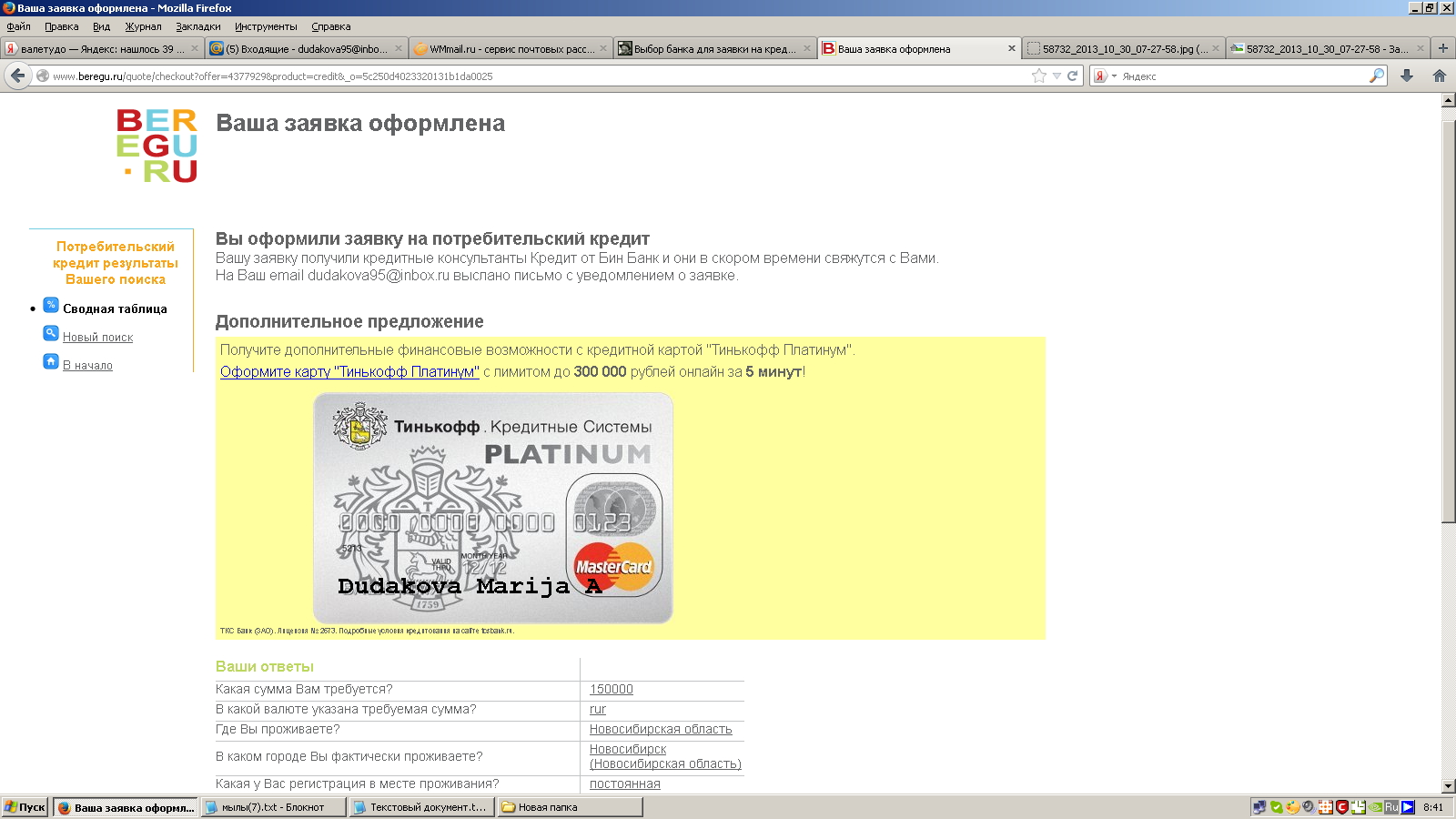Open the Справка menu
This screenshot has height=819, width=1456.
(x=331, y=26)
